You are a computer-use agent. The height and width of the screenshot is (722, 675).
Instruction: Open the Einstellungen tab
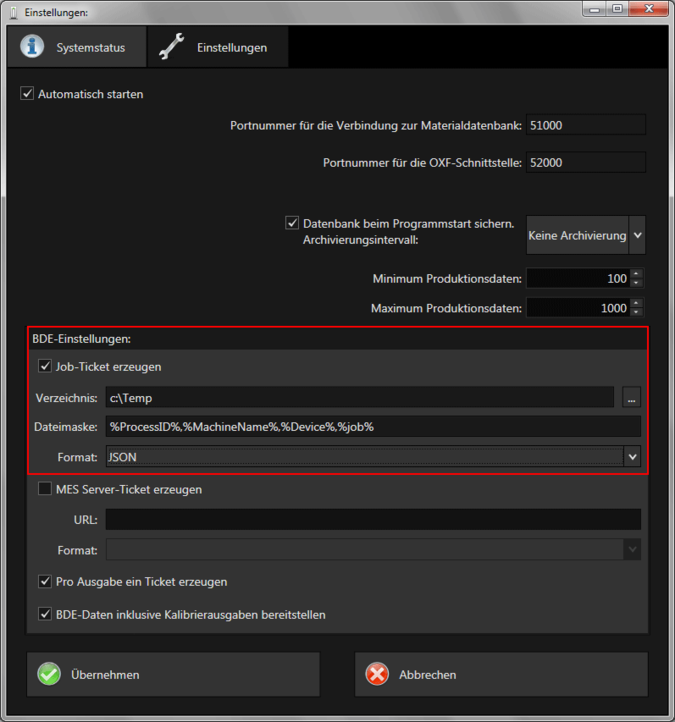218,47
